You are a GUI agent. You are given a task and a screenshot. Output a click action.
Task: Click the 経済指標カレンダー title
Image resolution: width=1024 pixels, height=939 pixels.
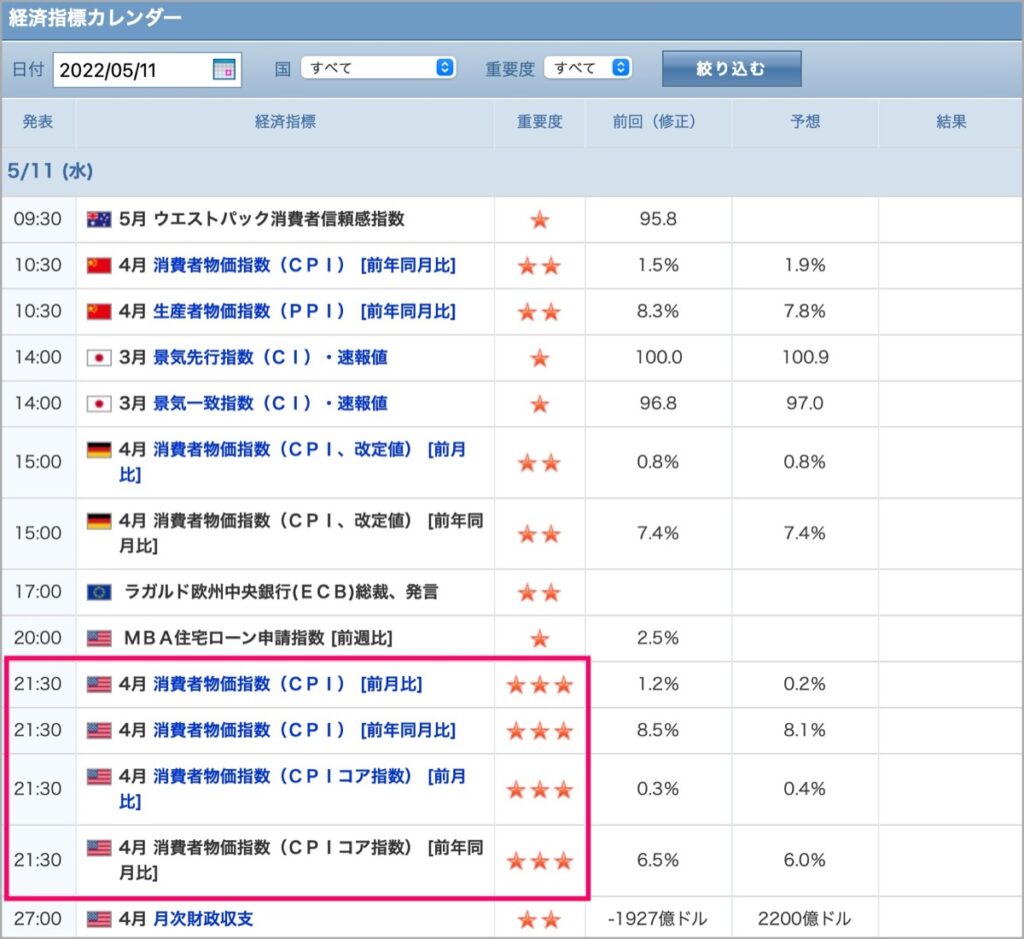(x=95, y=18)
